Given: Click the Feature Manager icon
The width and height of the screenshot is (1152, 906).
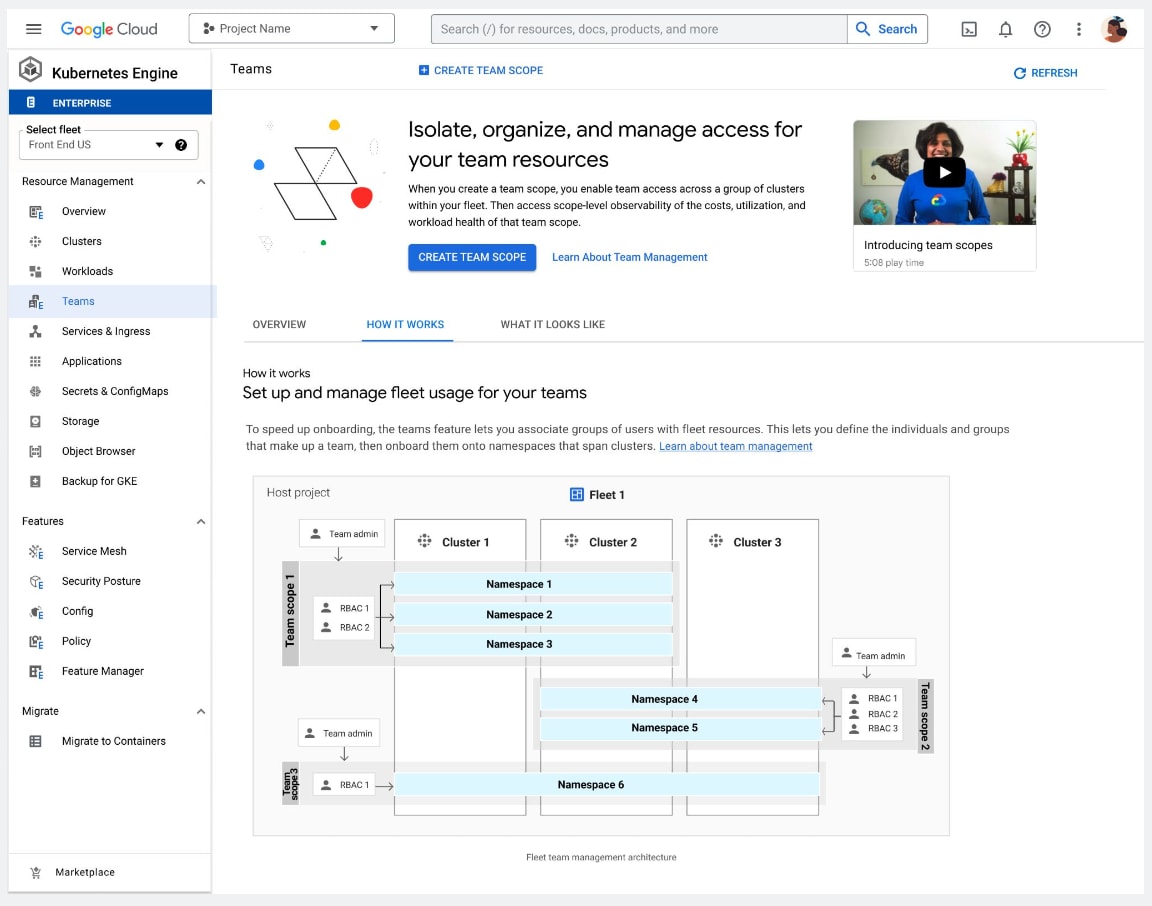Looking at the screenshot, I should pos(35,672).
